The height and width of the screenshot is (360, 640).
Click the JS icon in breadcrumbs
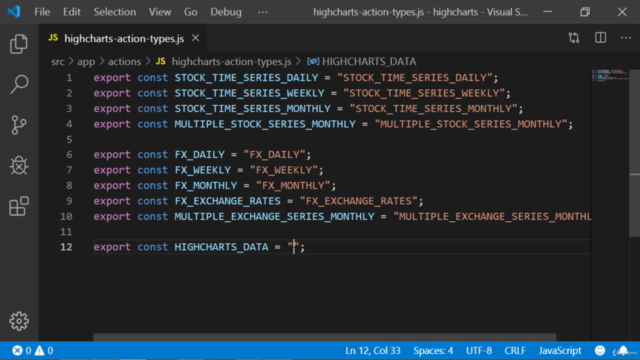[161, 62]
